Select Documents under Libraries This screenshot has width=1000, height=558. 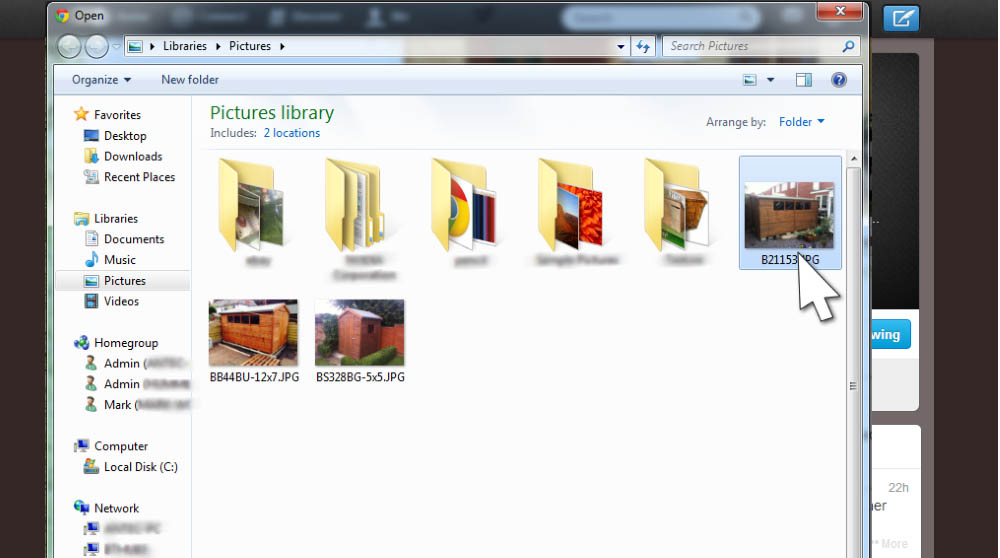[133, 239]
